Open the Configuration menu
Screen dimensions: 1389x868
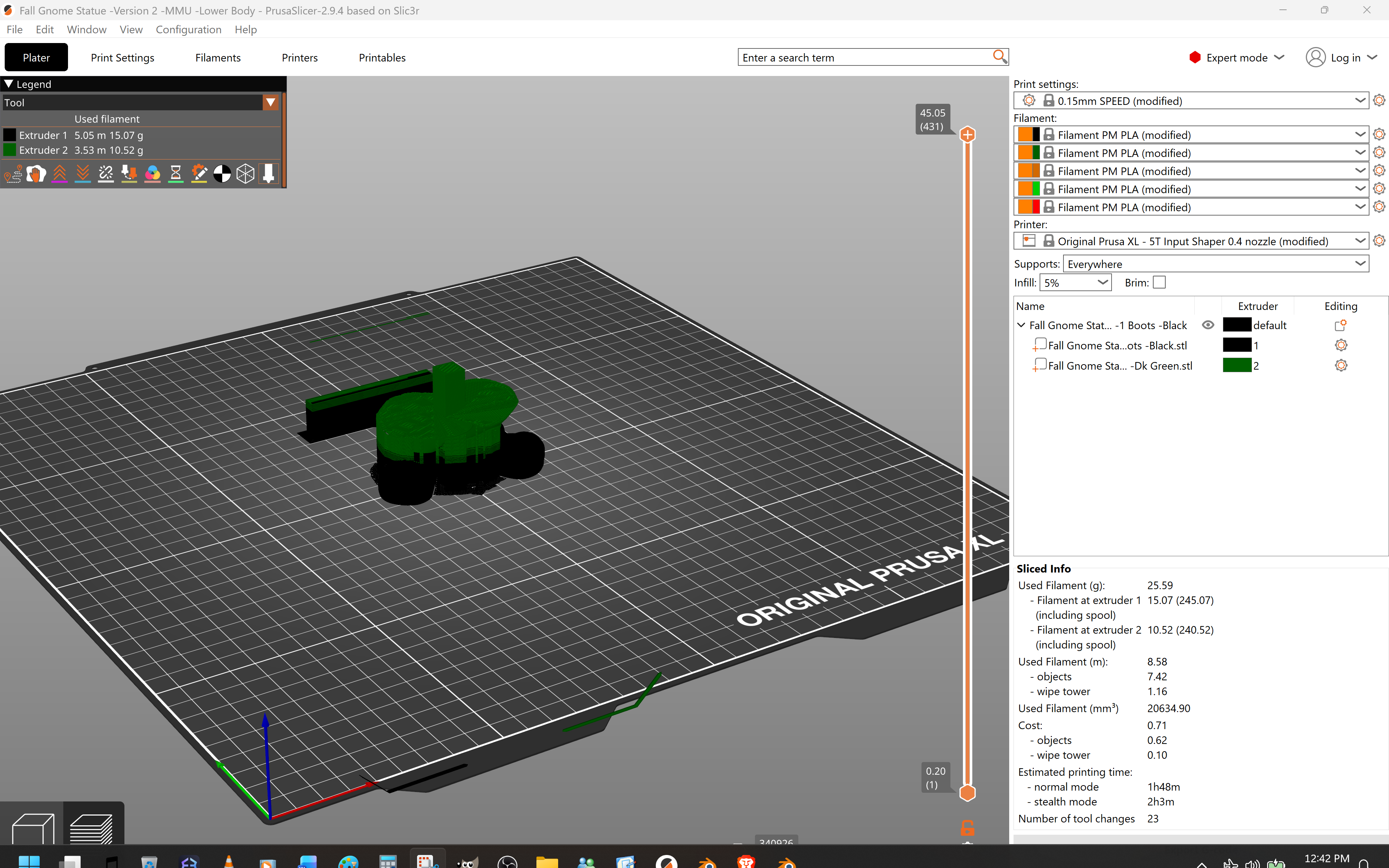pyautogui.click(x=188, y=29)
